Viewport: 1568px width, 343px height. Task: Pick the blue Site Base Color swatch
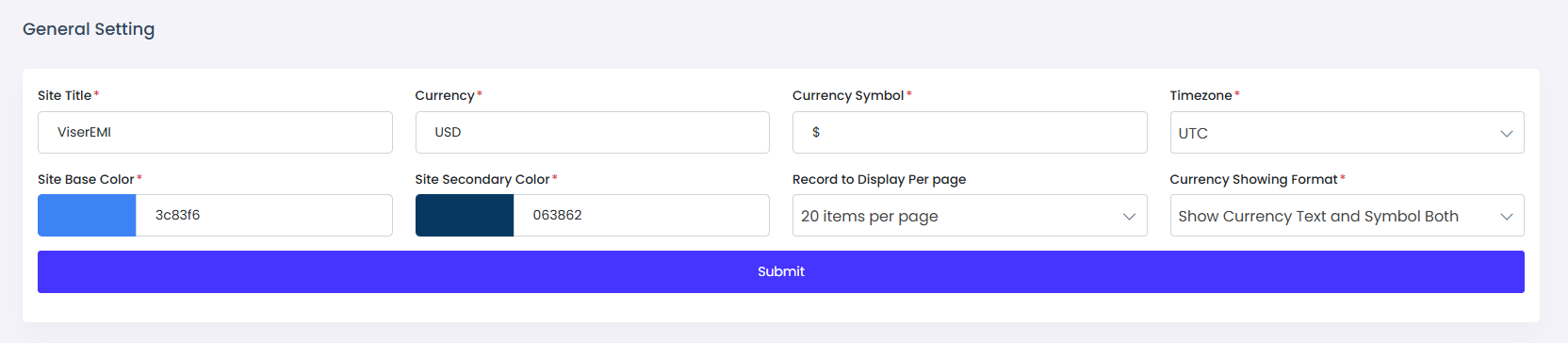click(x=87, y=215)
